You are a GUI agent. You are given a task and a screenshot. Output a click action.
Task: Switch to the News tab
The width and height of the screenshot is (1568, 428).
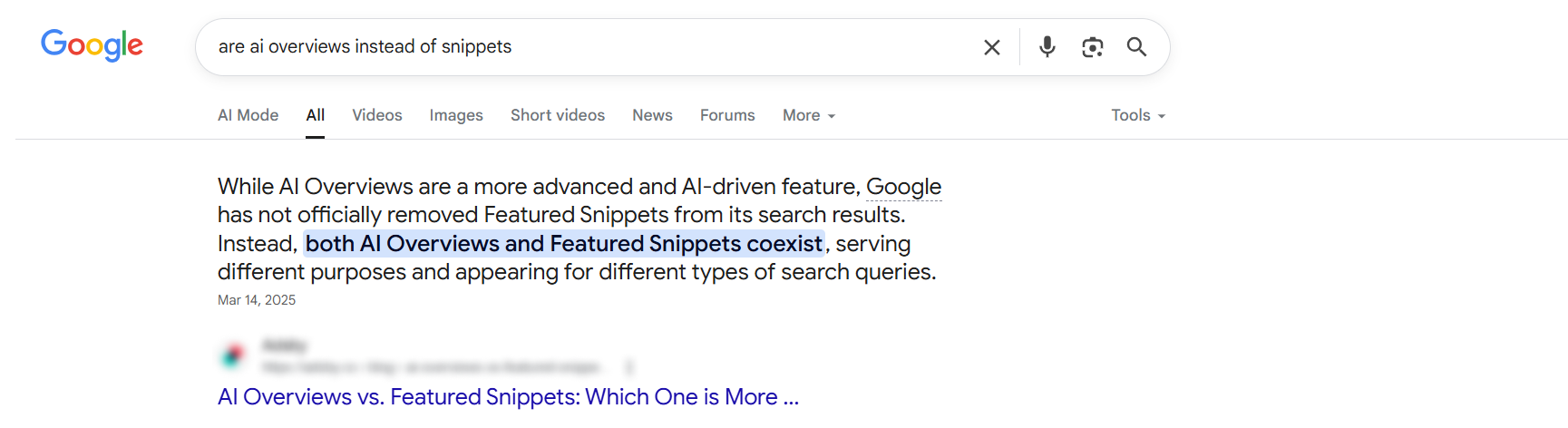[652, 115]
